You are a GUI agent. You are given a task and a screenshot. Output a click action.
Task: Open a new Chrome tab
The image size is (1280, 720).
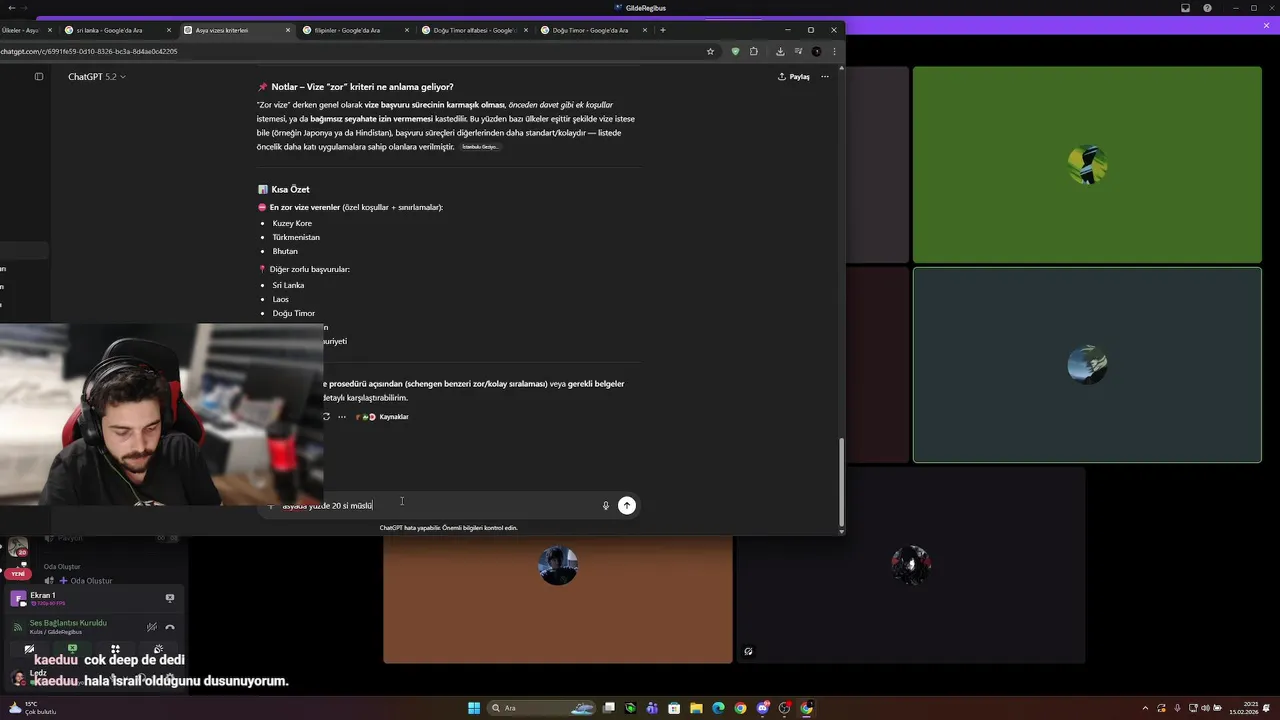pyautogui.click(x=662, y=30)
